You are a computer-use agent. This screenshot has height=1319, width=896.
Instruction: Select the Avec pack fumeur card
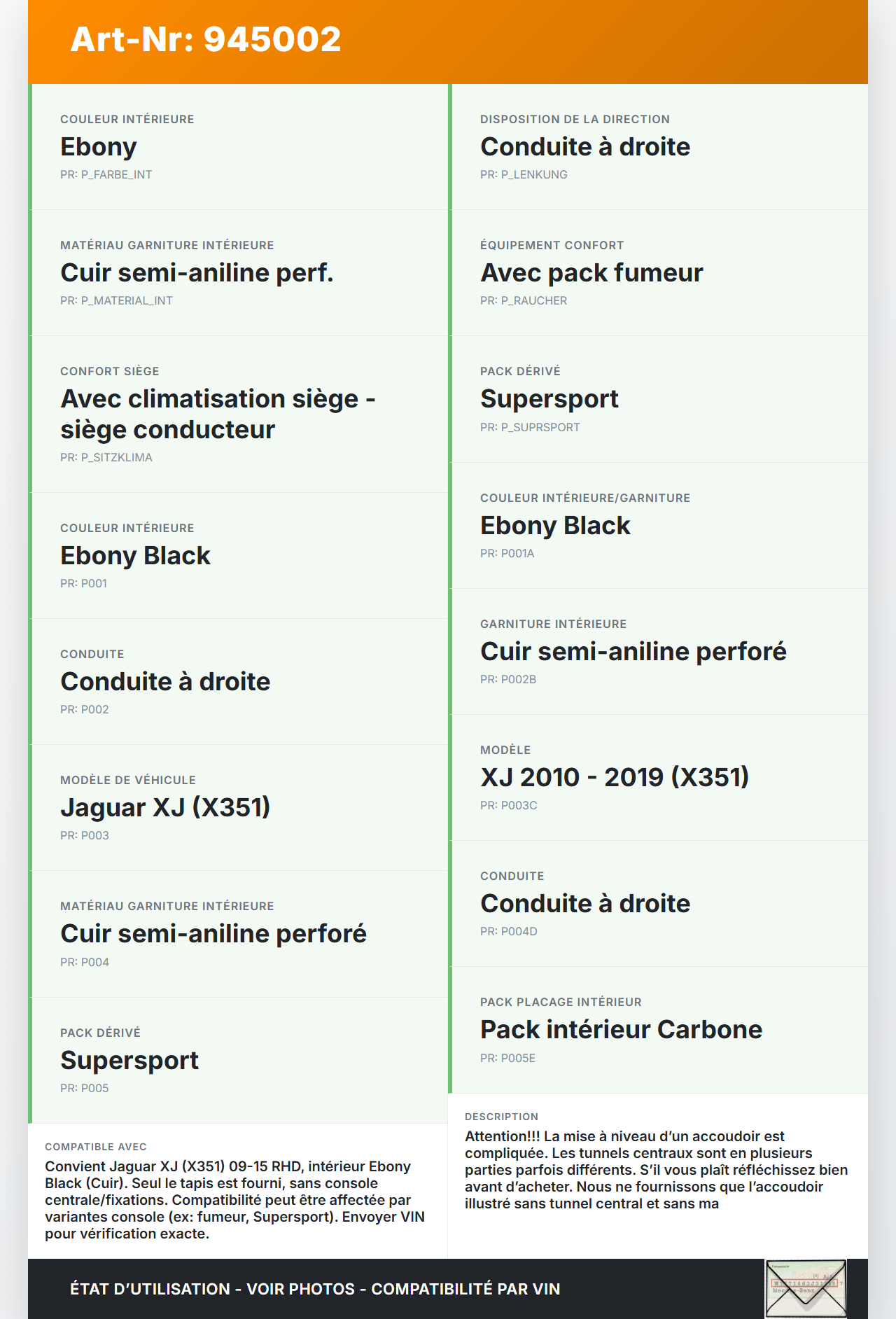[658, 272]
